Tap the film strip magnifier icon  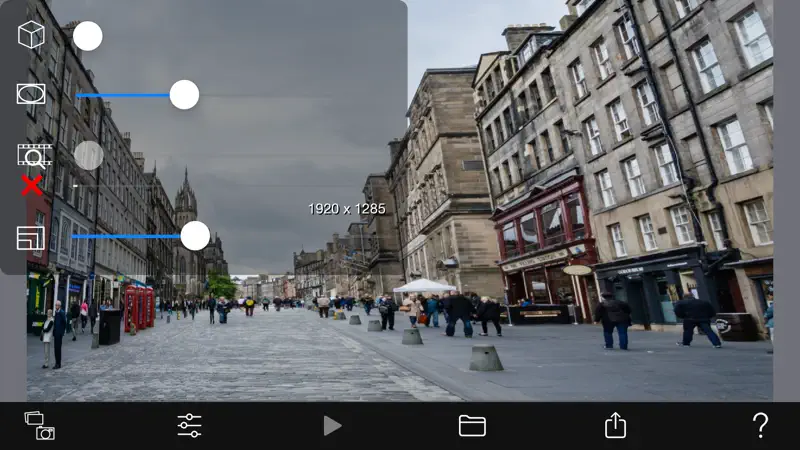click(x=34, y=156)
